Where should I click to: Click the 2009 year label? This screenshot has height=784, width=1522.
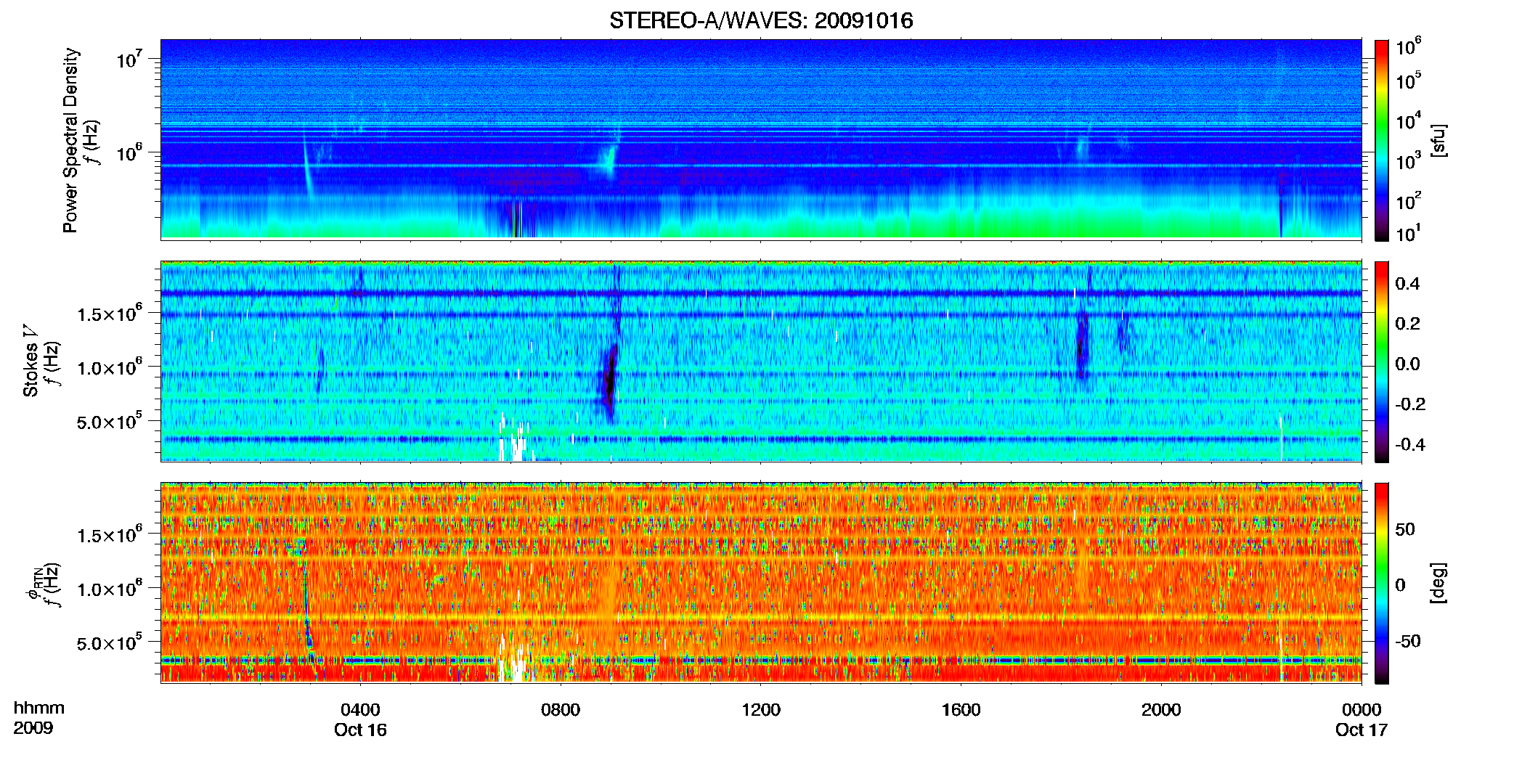[33, 727]
